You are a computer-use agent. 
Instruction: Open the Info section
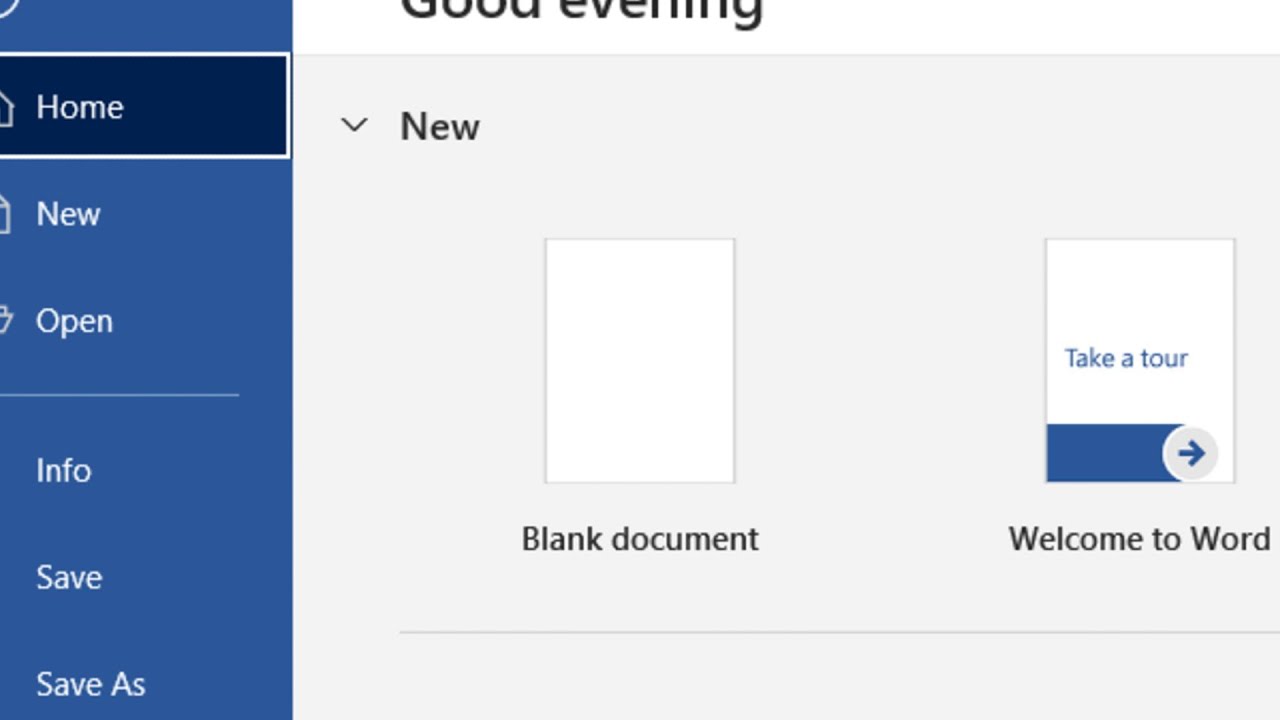click(x=144, y=470)
